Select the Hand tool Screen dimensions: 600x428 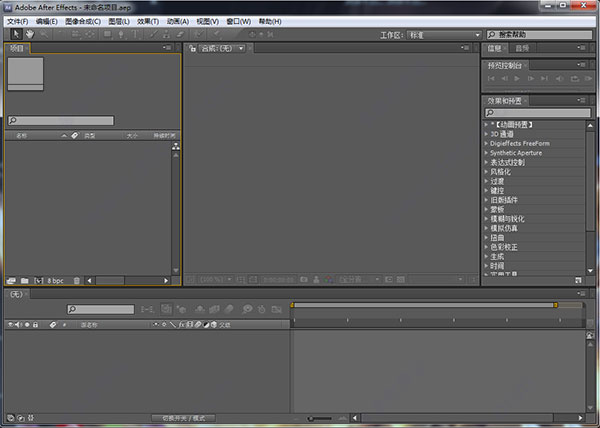30,34
